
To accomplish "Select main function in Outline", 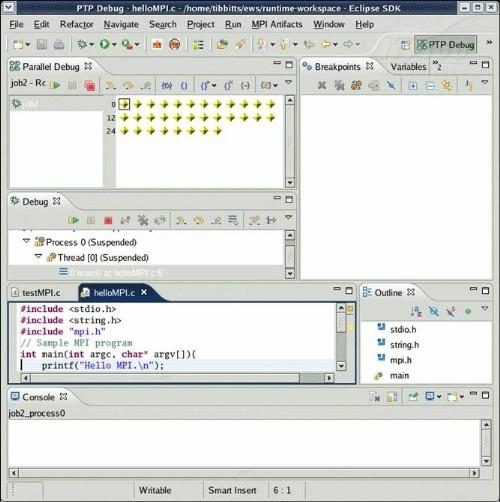I will pos(399,376).
